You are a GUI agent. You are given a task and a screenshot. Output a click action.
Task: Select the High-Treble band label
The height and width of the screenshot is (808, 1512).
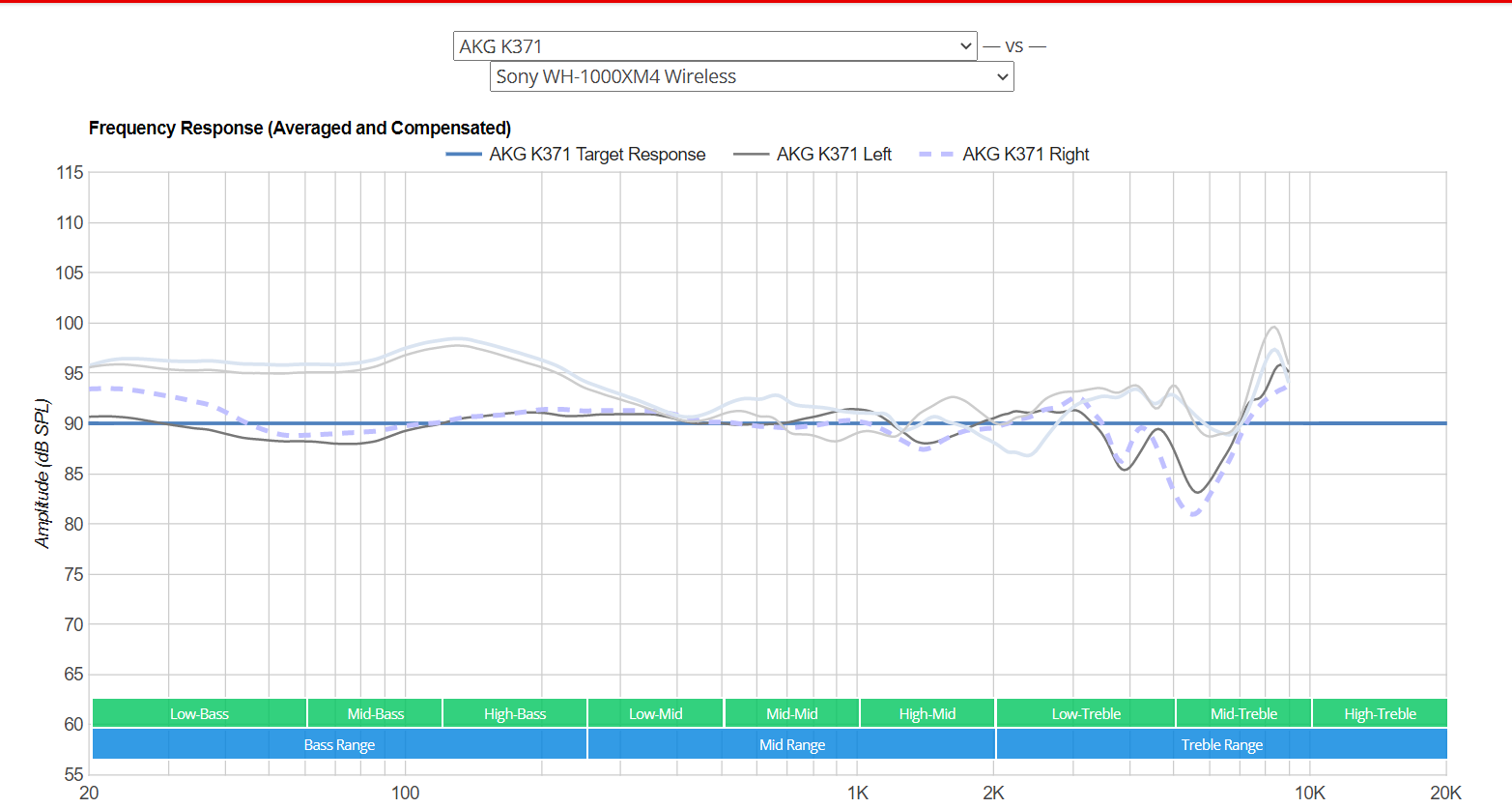tap(1380, 713)
